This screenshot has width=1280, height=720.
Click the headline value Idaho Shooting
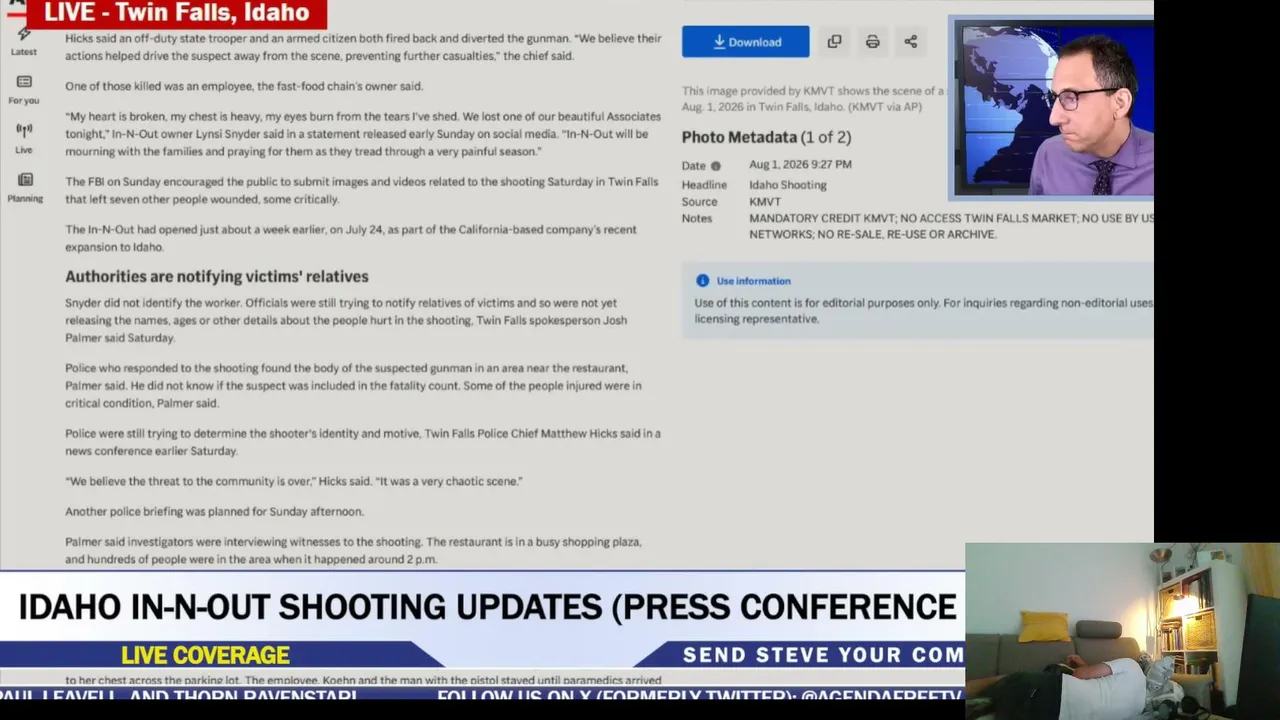788,185
